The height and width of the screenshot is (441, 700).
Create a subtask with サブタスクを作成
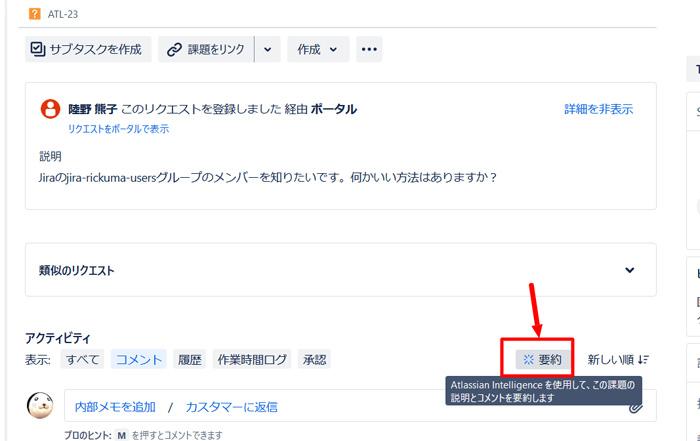click(x=88, y=49)
